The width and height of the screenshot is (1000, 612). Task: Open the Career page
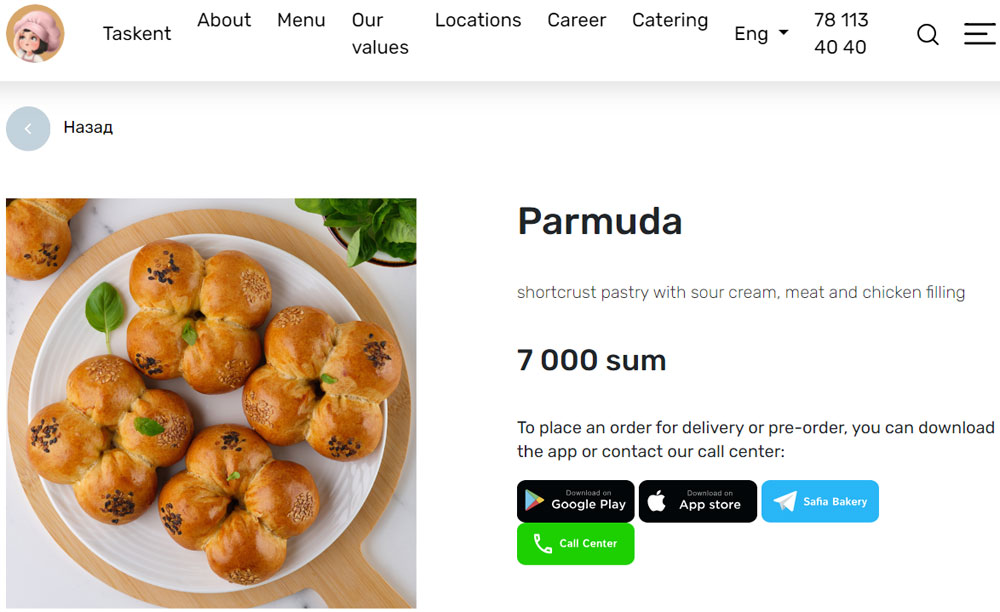coord(577,20)
